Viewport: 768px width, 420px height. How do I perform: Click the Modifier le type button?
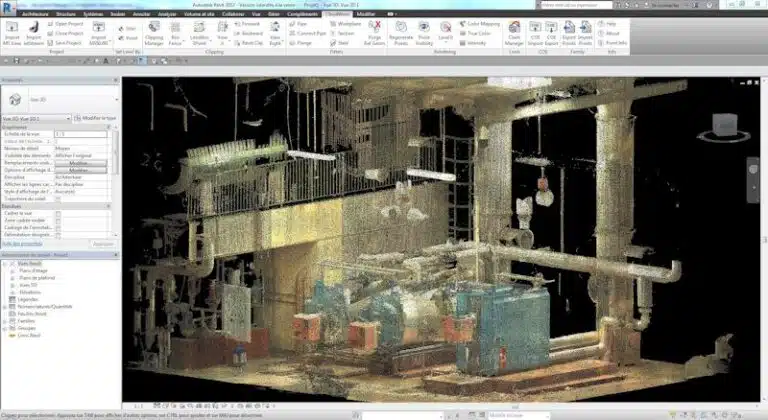[96, 117]
